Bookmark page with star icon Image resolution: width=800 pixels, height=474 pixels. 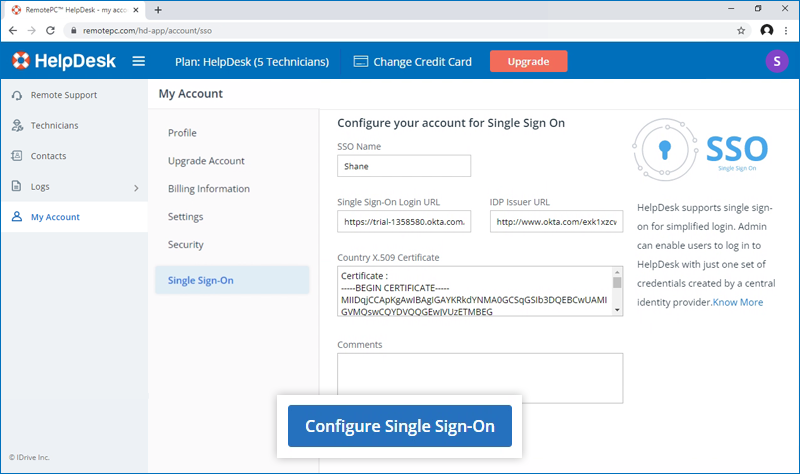(741, 30)
